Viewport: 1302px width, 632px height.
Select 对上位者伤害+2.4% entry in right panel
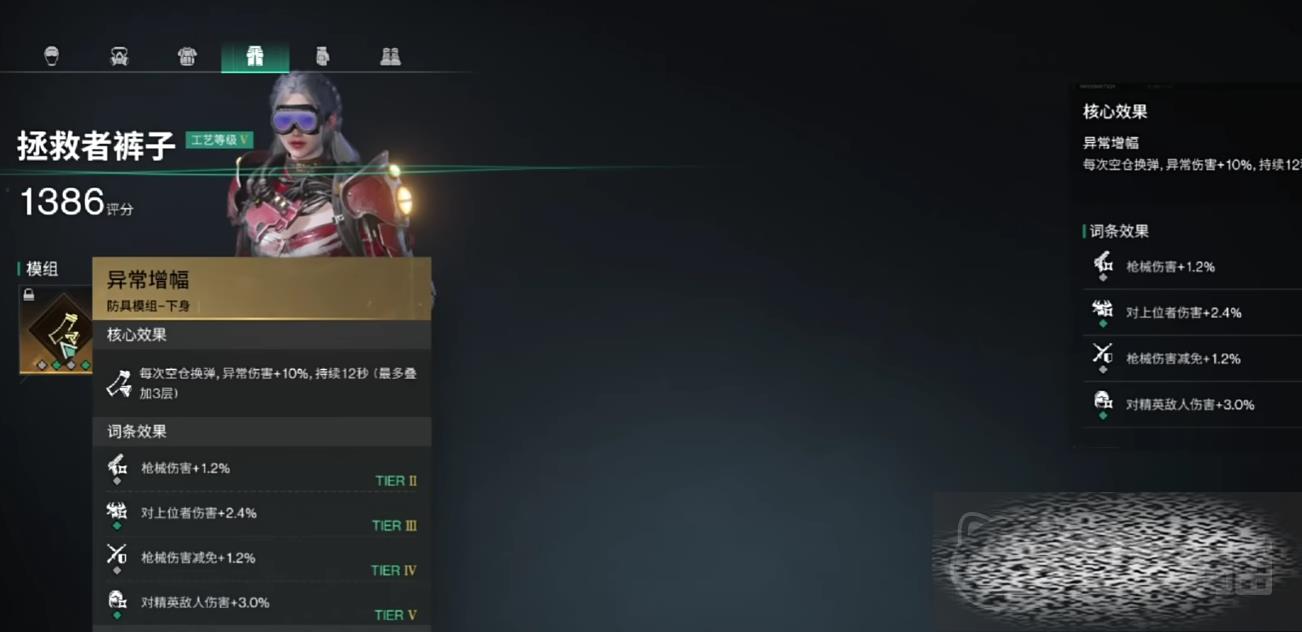(1192, 313)
